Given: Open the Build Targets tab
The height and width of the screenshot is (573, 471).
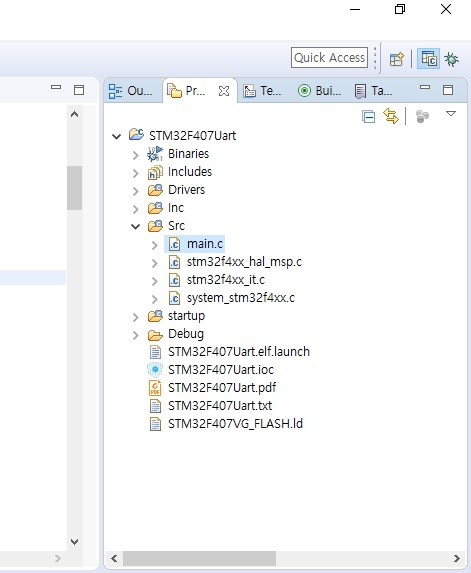Looking at the screenshot, I should [319, 91].
